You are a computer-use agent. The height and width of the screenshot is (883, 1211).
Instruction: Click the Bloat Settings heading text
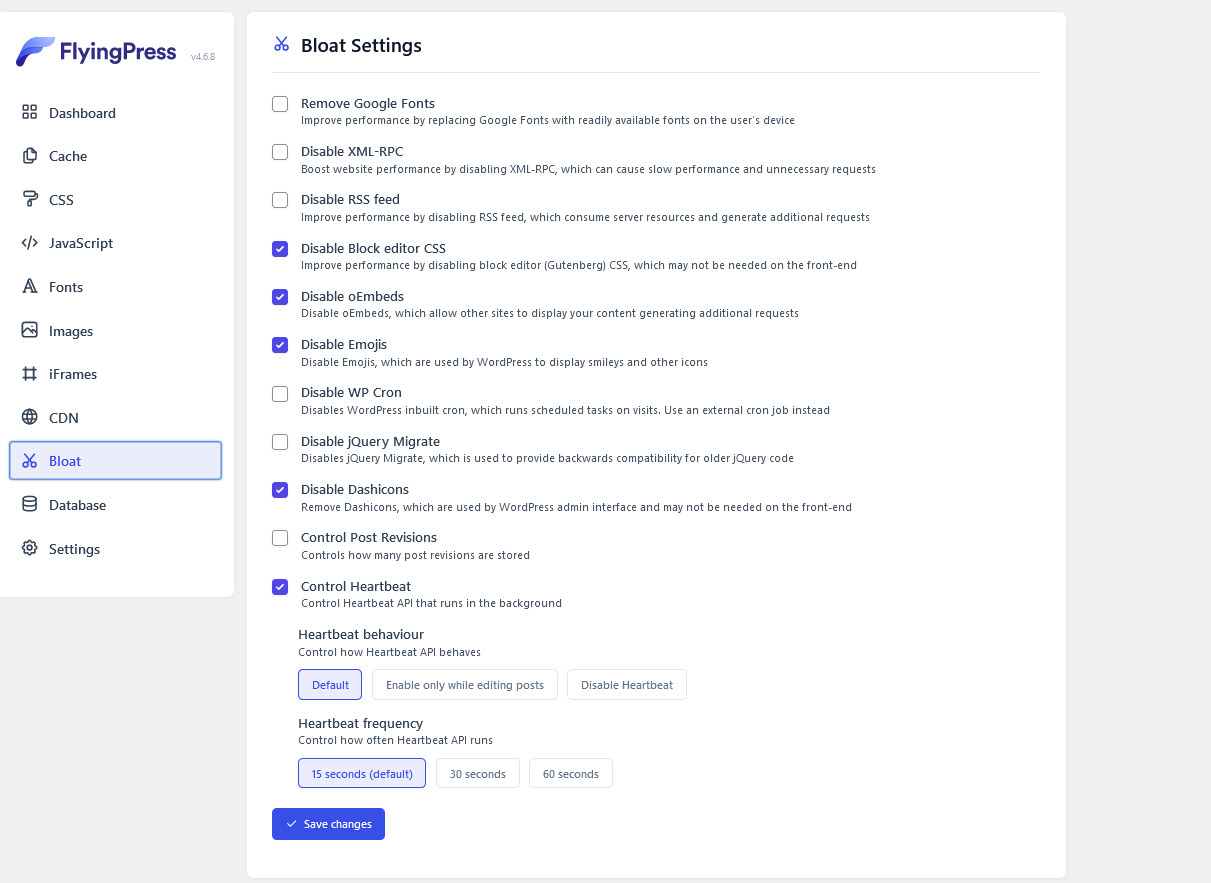tap(361, 45)
